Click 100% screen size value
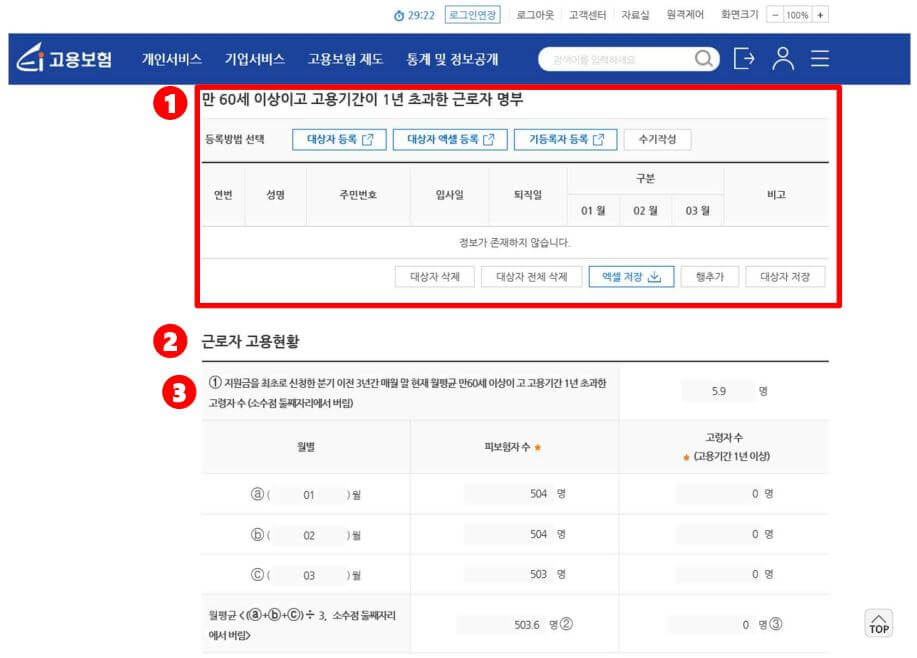Viewport: 917px width, 658px height. (797, 15)
